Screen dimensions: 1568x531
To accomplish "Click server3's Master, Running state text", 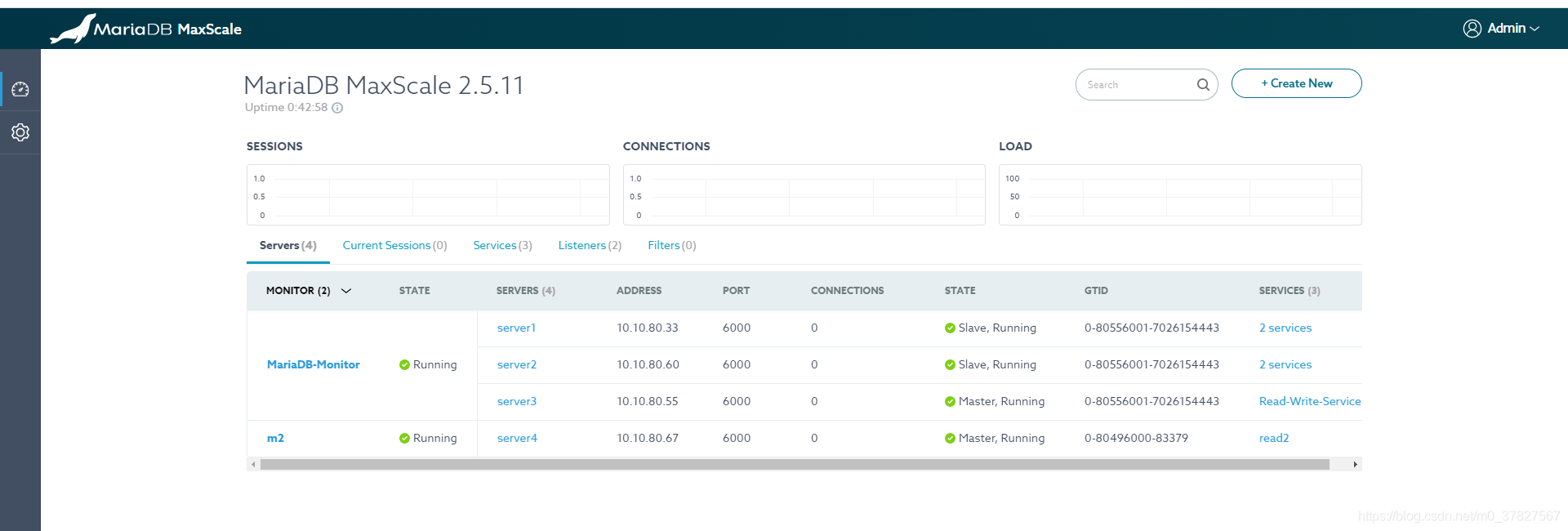I will pyautogui.click(x=1001, y=402).
